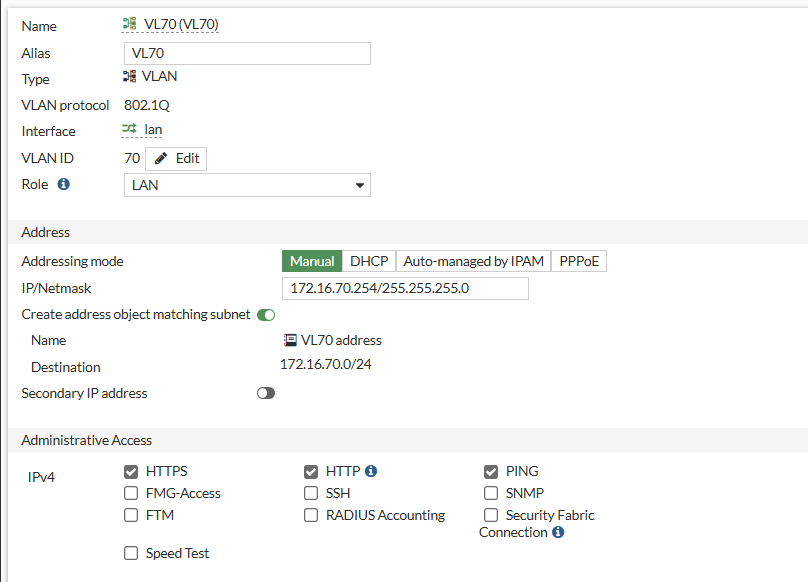Enable Security Fabric Connection checkbox
808x582 pixels.
[491, 515]
